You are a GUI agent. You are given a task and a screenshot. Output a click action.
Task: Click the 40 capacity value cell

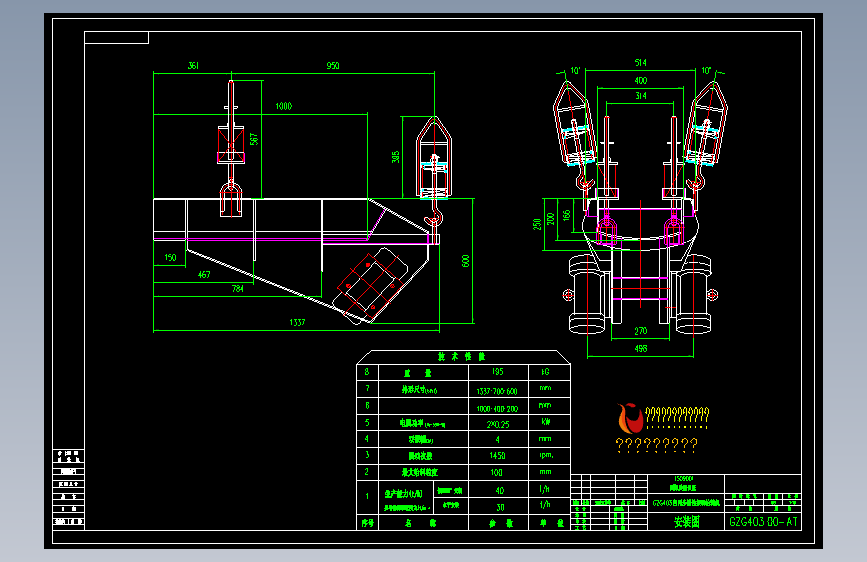tap(500, 491)
